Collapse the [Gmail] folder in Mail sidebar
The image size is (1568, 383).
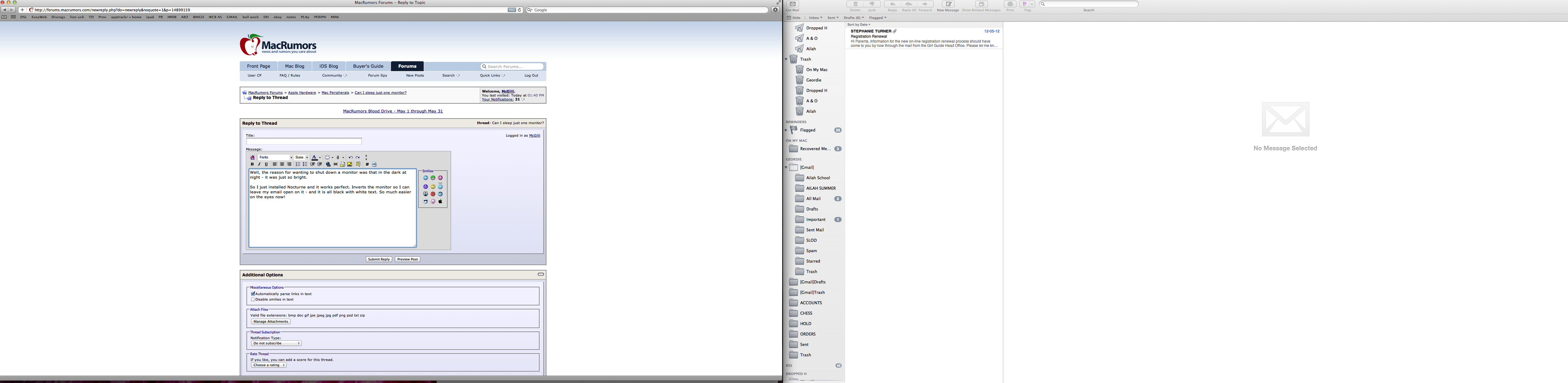(786, 167)
